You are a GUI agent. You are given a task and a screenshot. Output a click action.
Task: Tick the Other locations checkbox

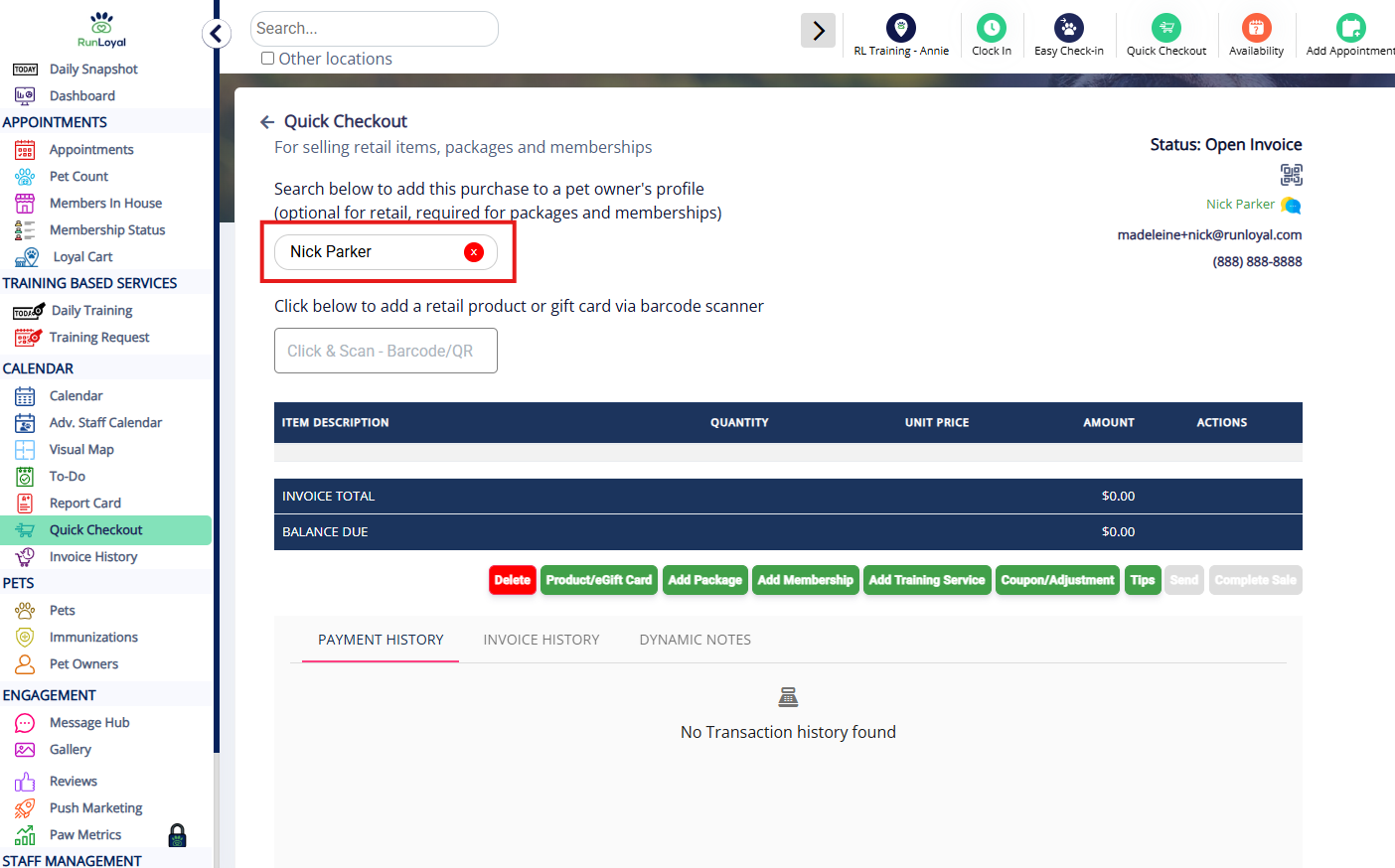click(x=267, y=59)
